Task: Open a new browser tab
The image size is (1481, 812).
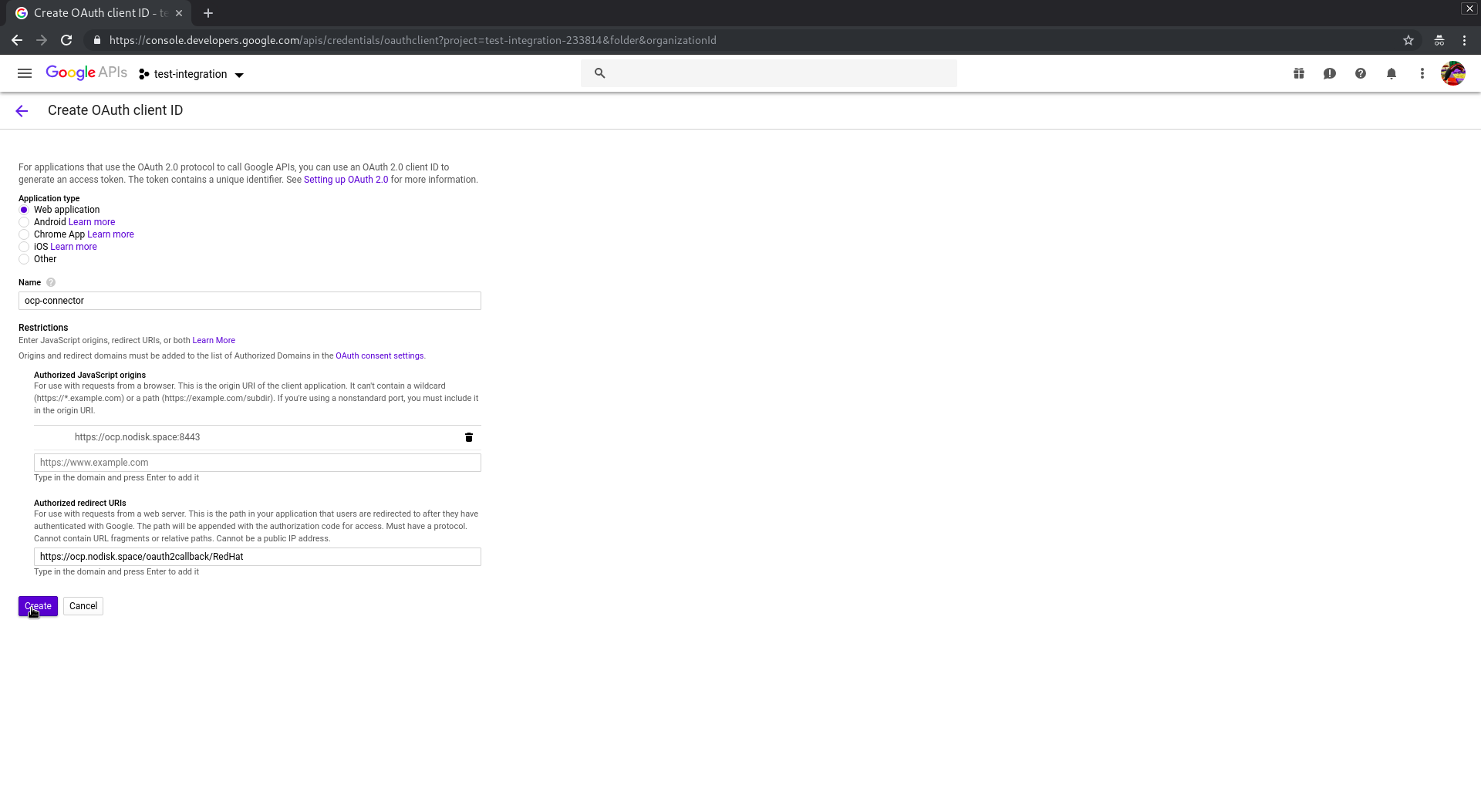Action: coord(208,13)
